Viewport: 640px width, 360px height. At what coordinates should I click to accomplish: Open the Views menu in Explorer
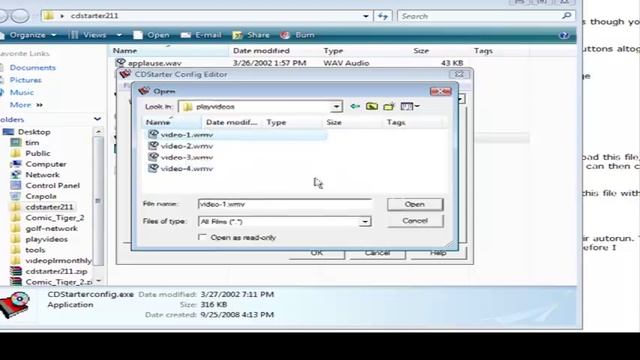(88, 35)
